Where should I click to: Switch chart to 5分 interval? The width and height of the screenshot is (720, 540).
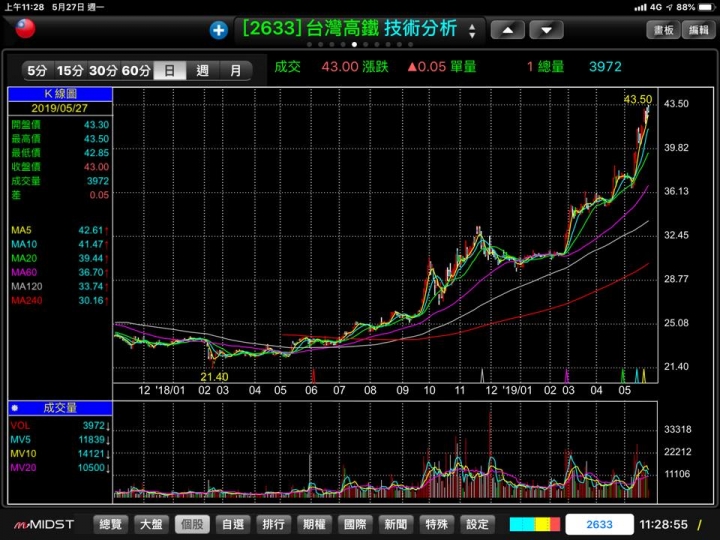(38, 71)
